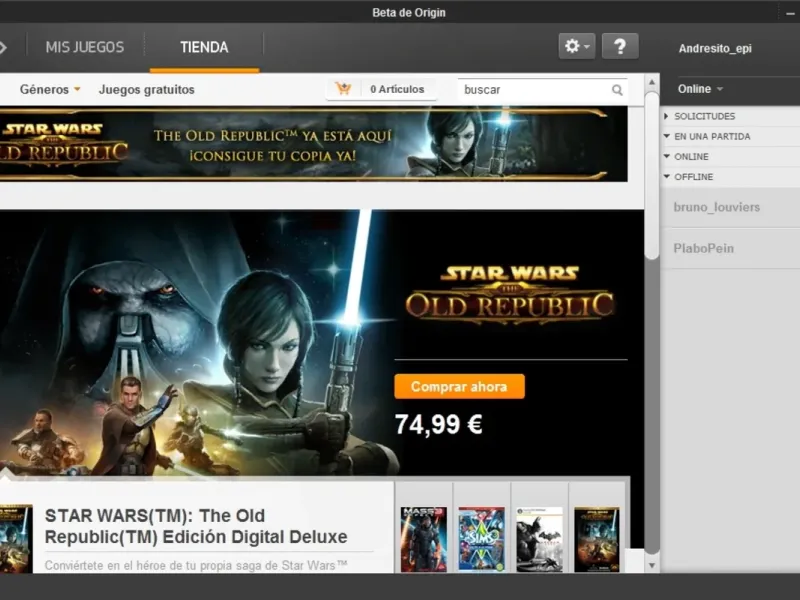Screen dimensions: 800x600
Task: Select the Batman Arkham City thumbnail
Action: pyautogui.click(x=539, y=539)
